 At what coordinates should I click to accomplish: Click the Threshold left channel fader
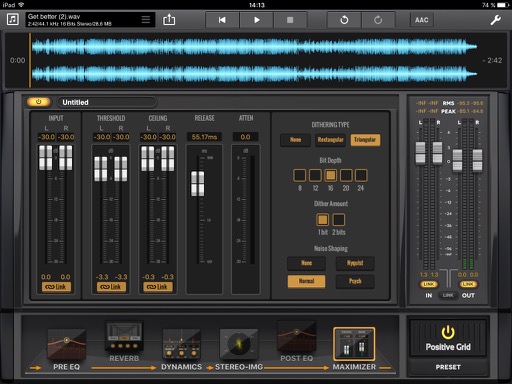point(101,169)
